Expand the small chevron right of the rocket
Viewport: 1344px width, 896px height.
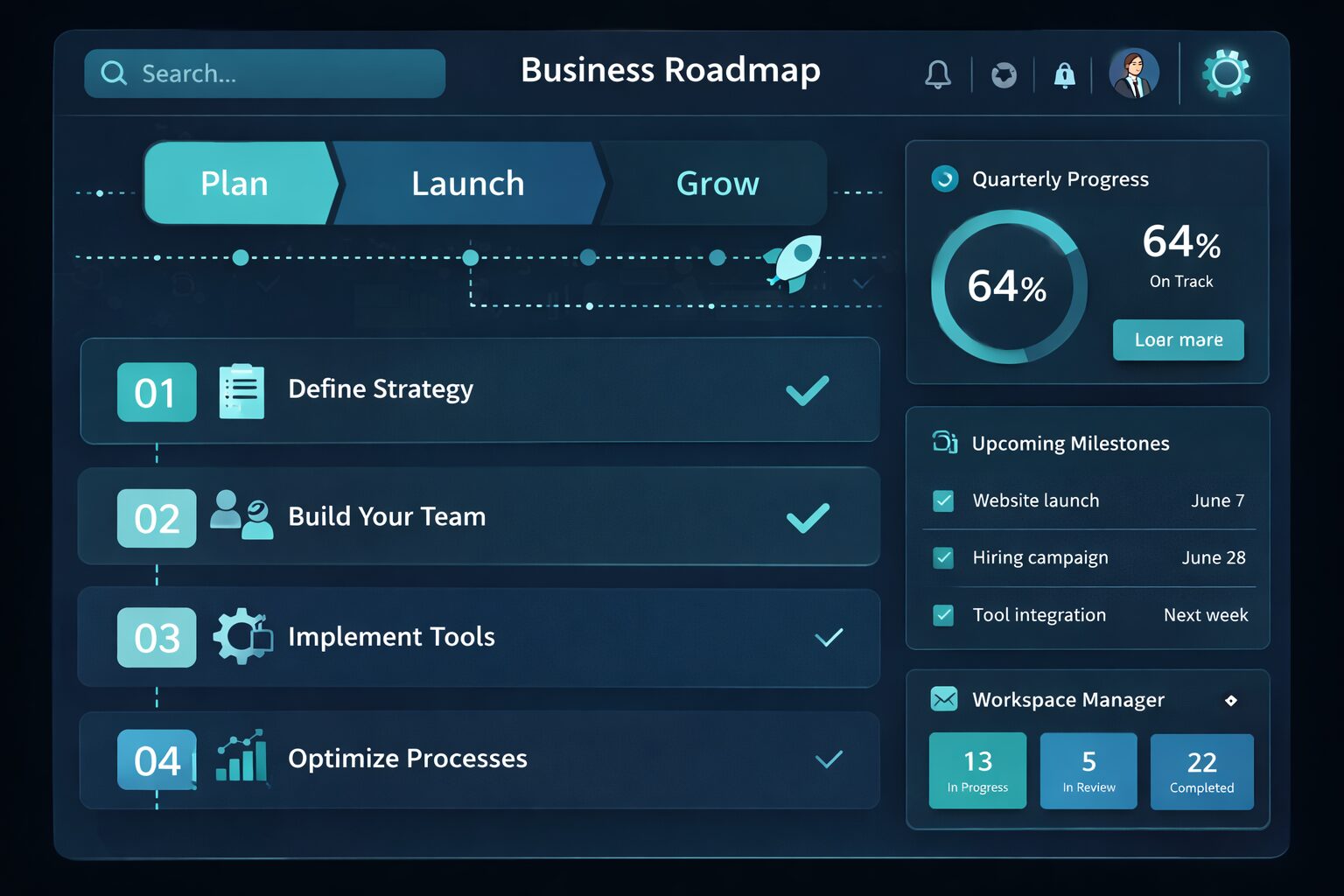pos(862,283)
